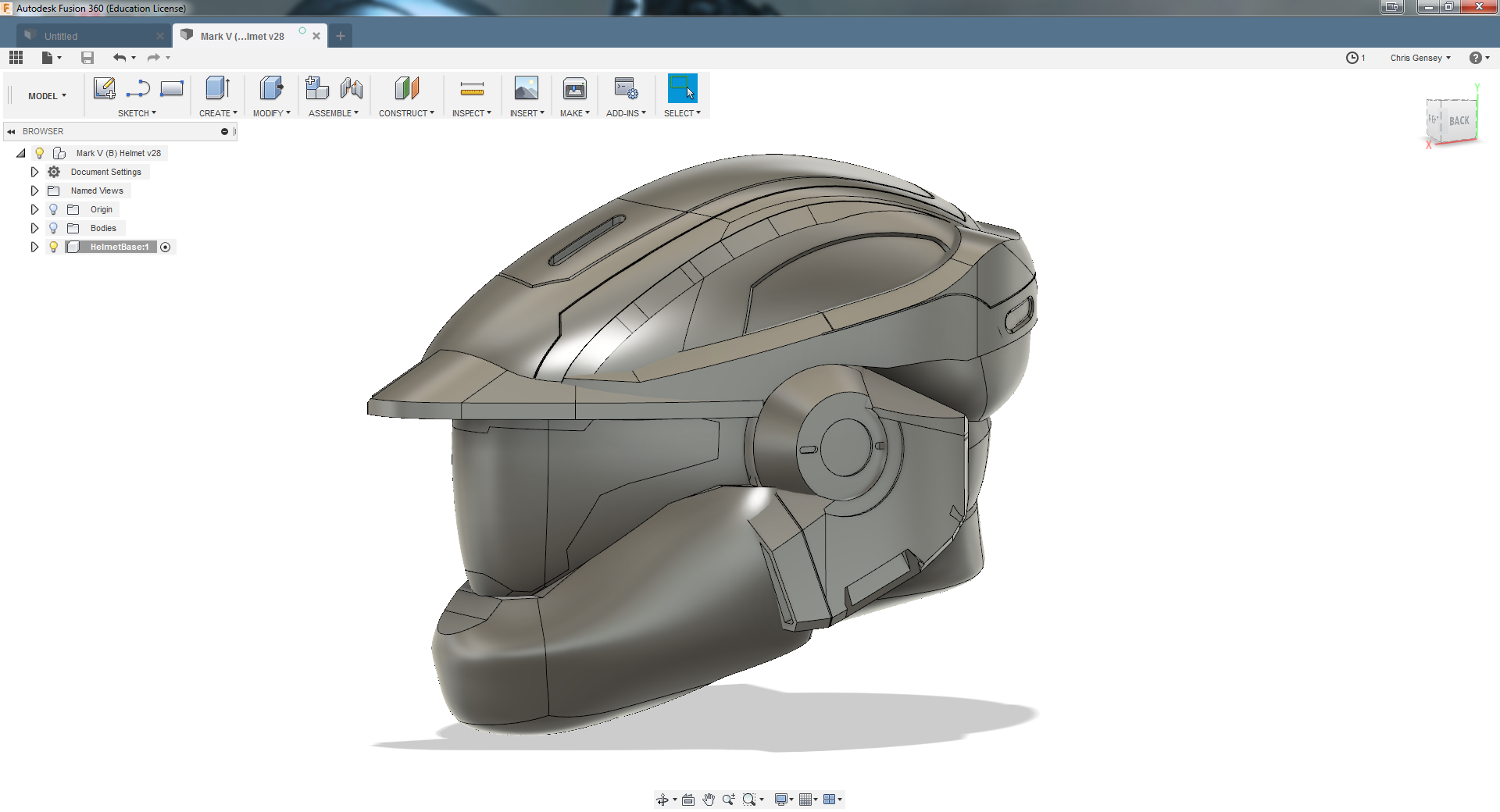The height and width of the screenshot is (812, 1500).
Task: Click the 3D Print Make icon
Action: (x=574, y=88)
